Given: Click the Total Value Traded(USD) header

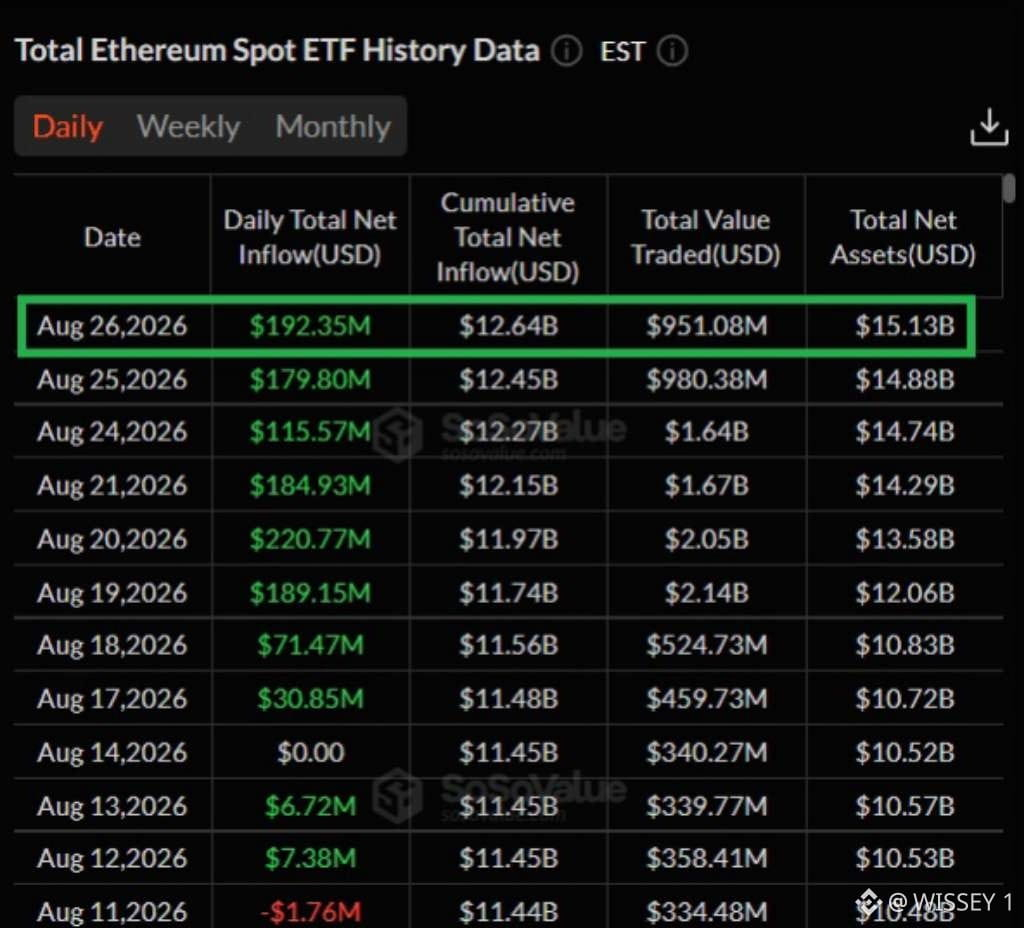Looking at the screenshot, I should pos(706,237).
